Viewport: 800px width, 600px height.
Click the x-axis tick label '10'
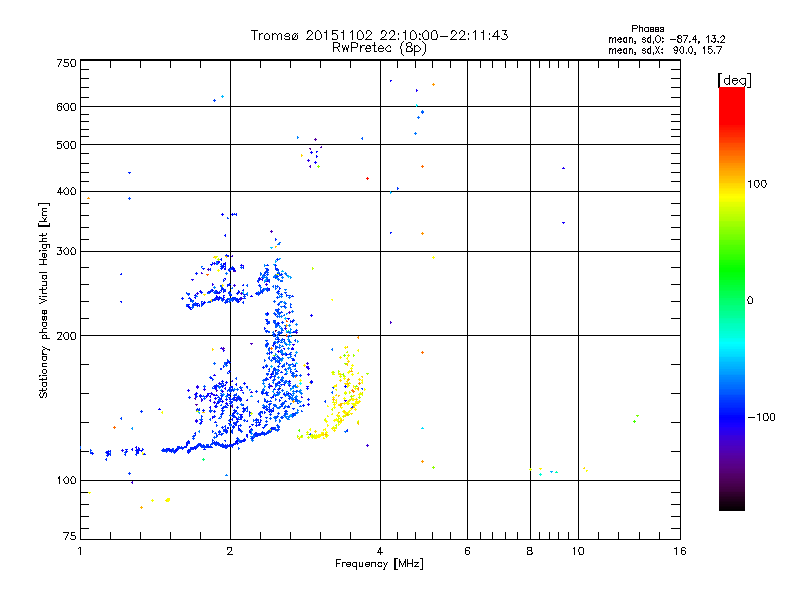(x=578, y=551)
